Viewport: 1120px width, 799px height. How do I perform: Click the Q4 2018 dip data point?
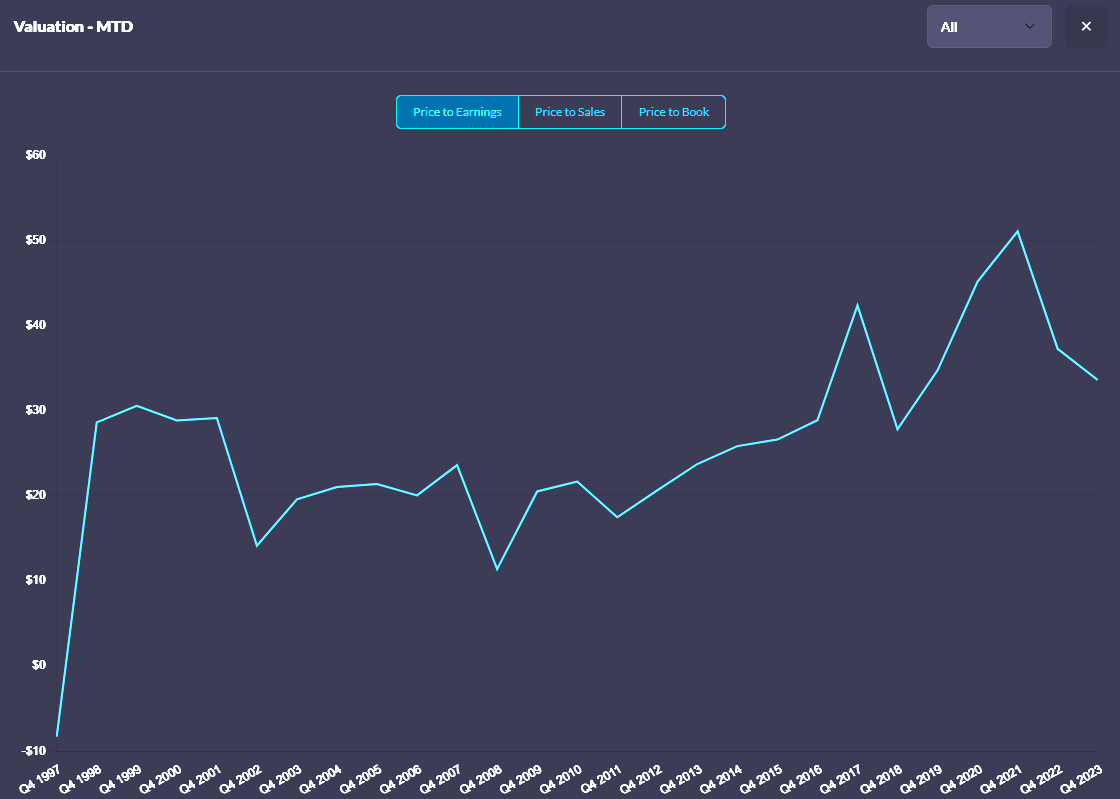point(897,429)
